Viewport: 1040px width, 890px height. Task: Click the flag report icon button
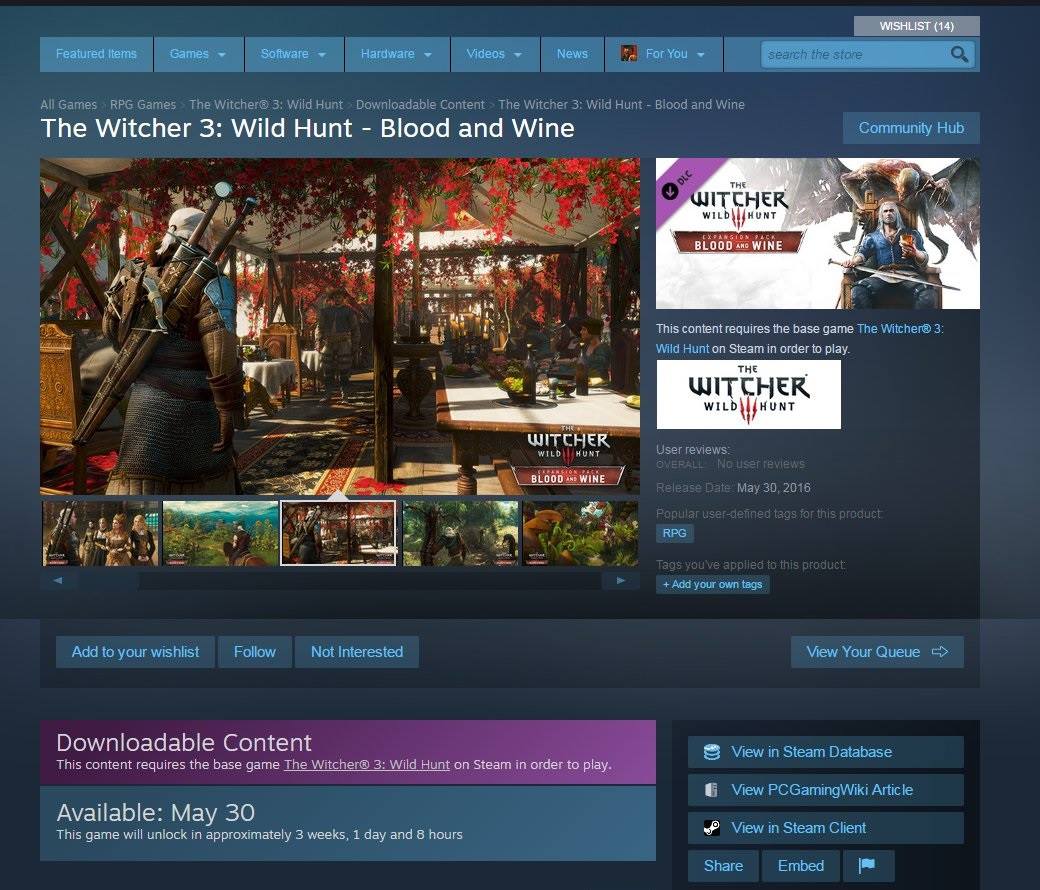tap(867, 865)
